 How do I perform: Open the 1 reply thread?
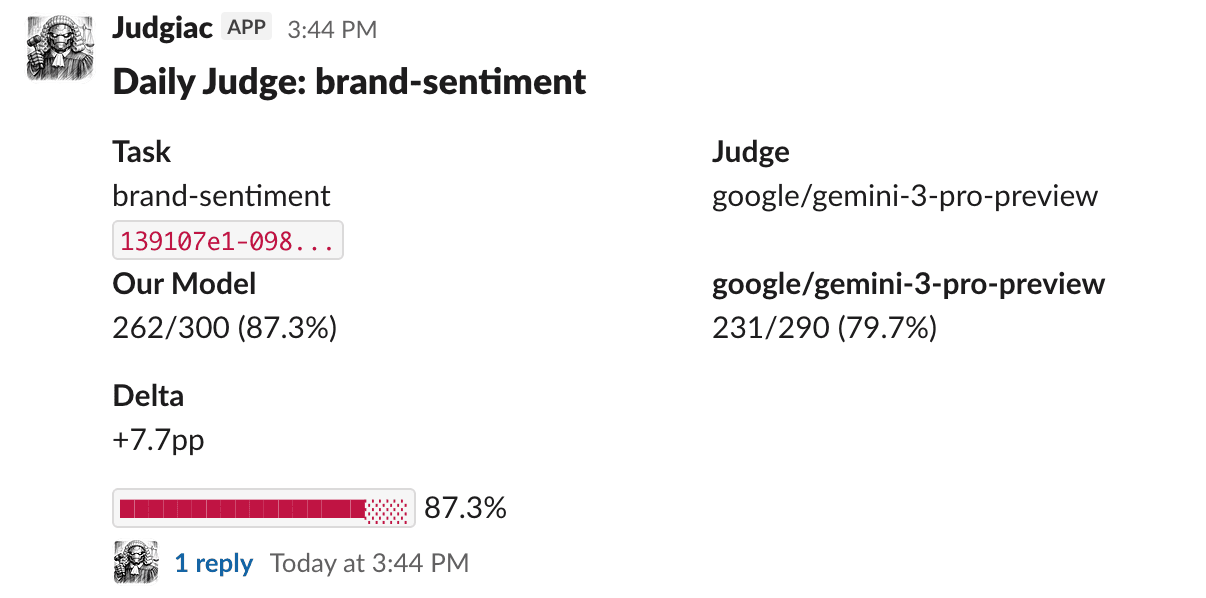tap(213, 562)
